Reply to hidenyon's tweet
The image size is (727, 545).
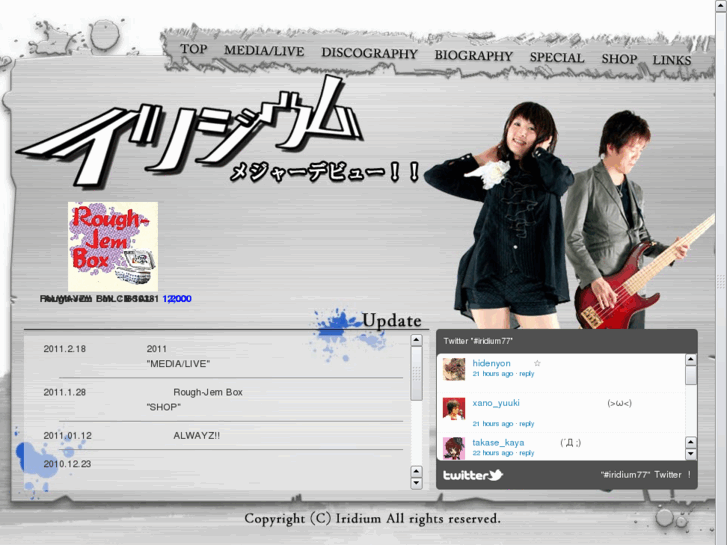527,374
